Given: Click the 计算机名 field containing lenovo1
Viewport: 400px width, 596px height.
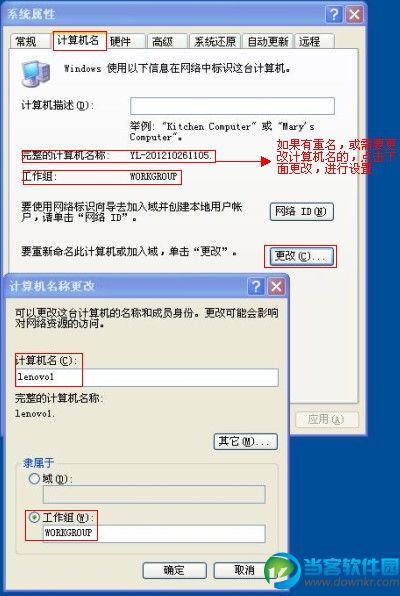Looking at the screenshot, I should pyautogui.click(x=147, y=377).
